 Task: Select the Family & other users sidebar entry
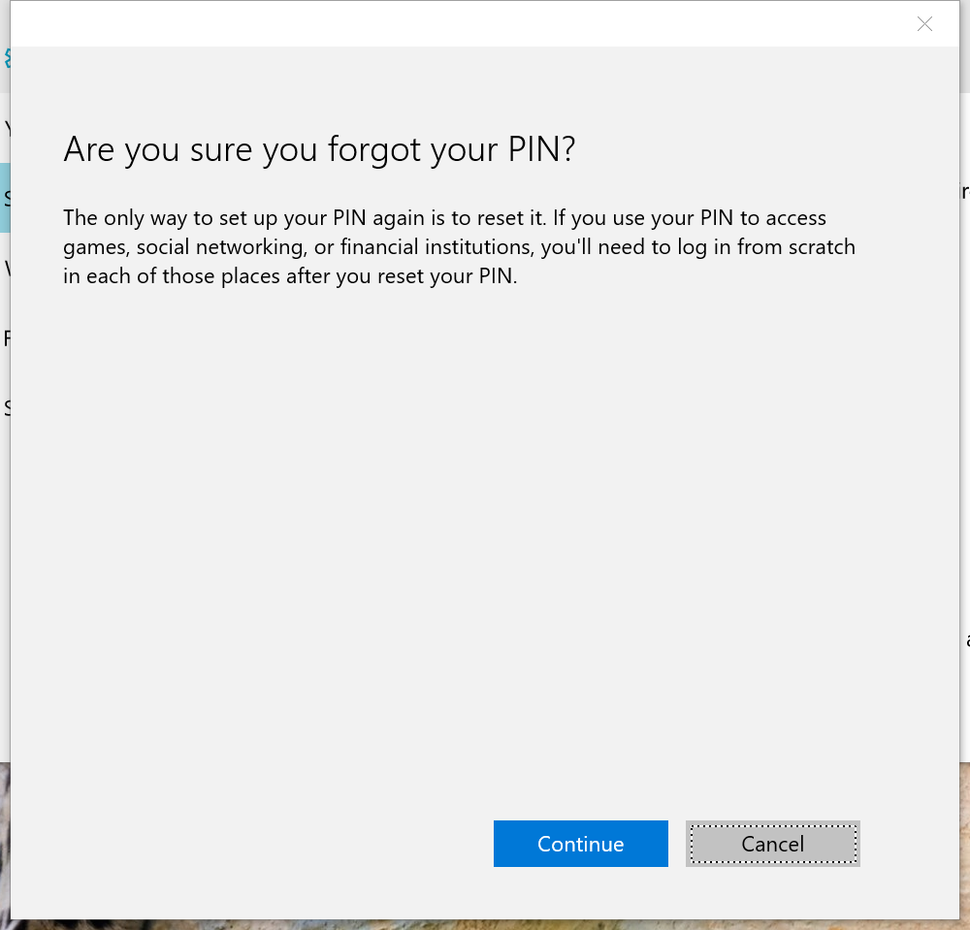tap(8, 339)
